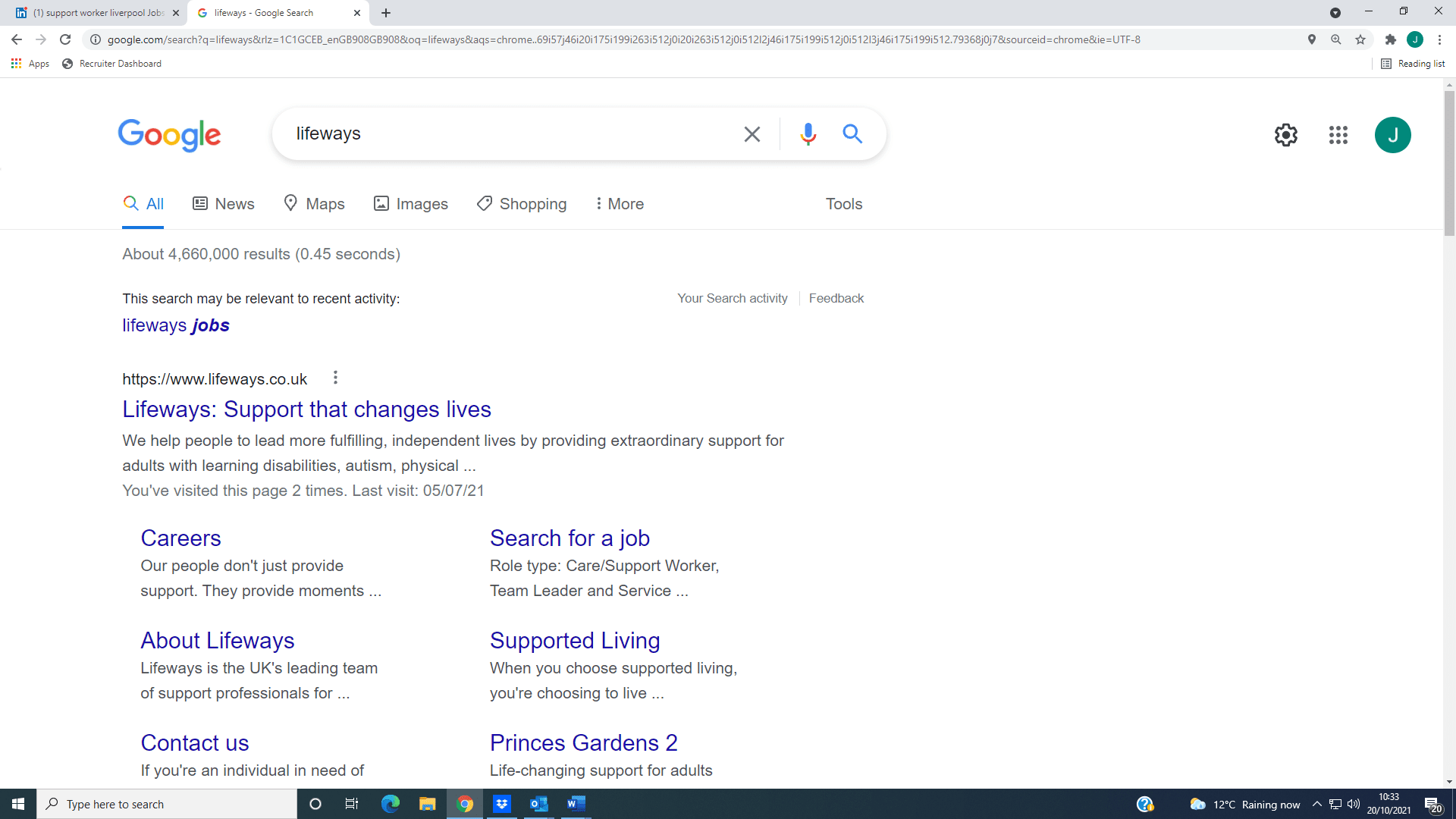The image size is (1456, 819).
Task: Switch to the Images results tab
Action: [411, 204]
